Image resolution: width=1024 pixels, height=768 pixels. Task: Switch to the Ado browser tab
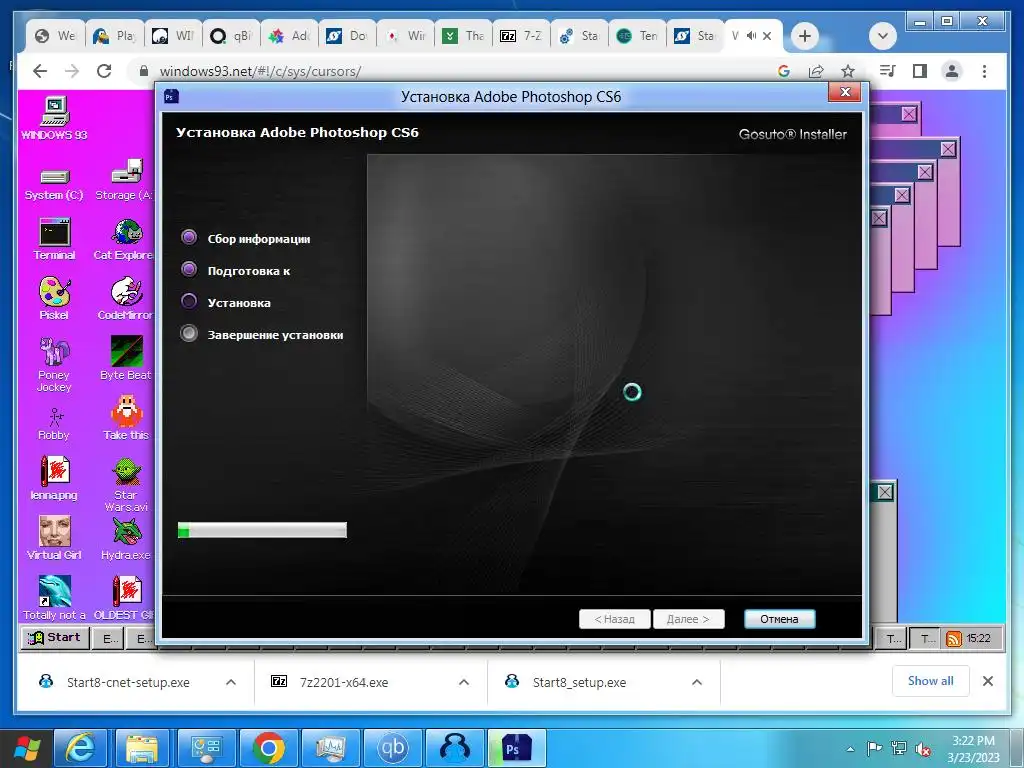coord(289,36)
